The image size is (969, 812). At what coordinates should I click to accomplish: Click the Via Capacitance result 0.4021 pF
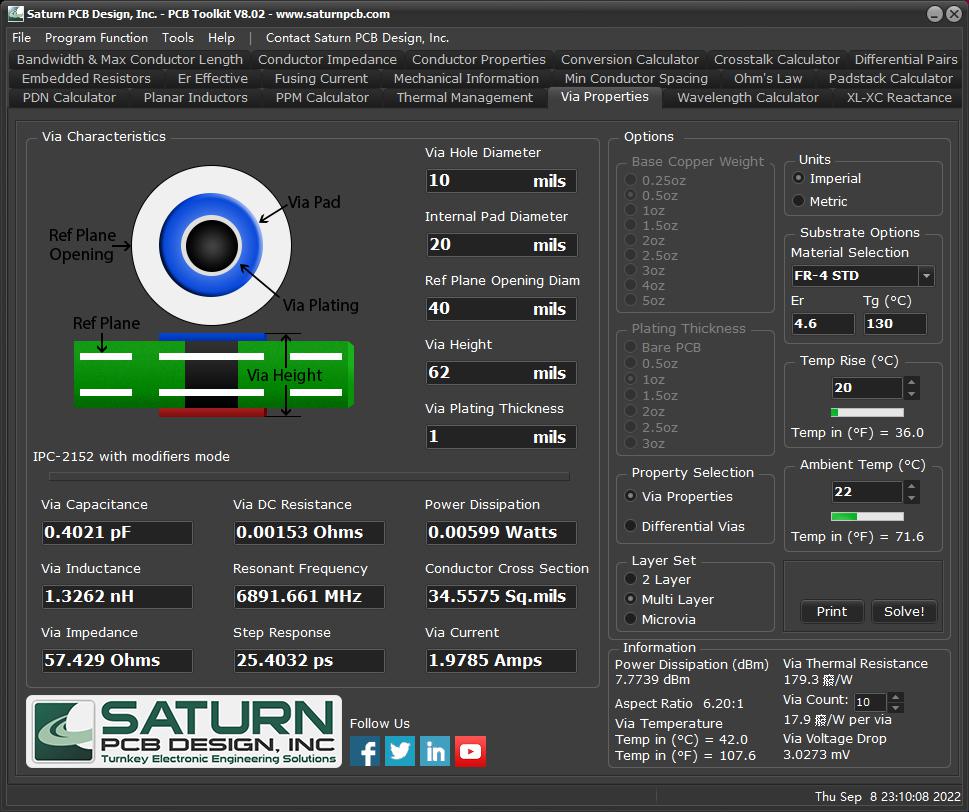[x=117, y=533]
